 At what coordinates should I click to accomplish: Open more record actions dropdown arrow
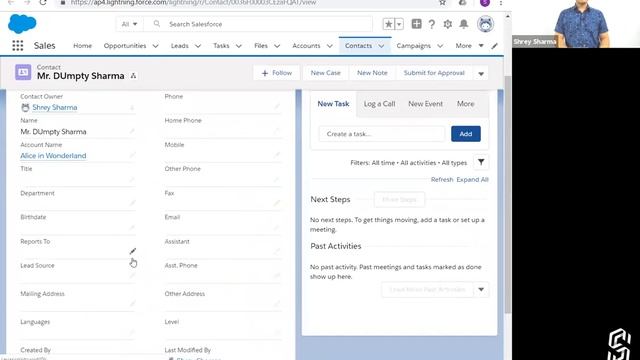481,73
